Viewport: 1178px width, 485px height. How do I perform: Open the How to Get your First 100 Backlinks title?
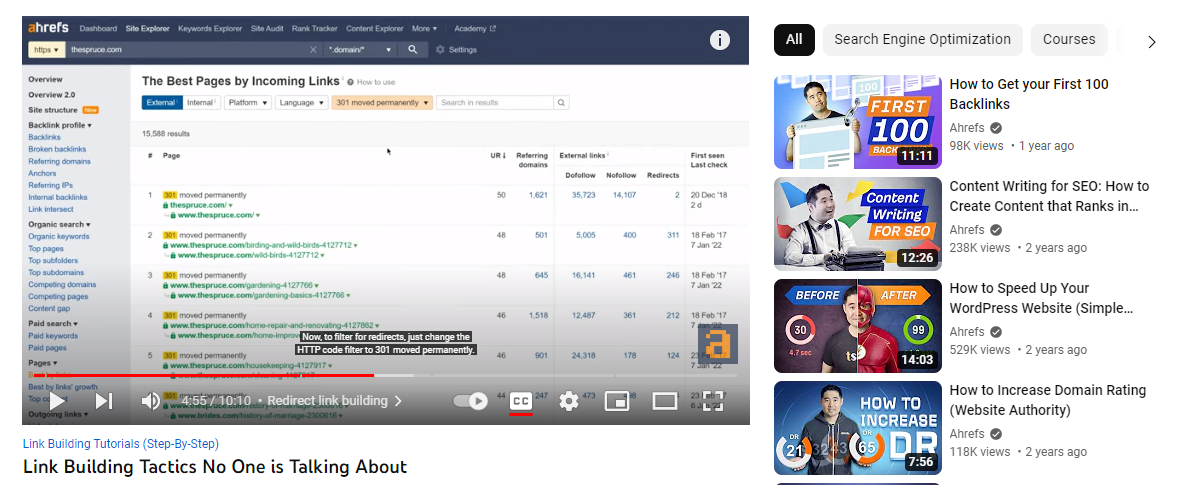click(1028, 94)
